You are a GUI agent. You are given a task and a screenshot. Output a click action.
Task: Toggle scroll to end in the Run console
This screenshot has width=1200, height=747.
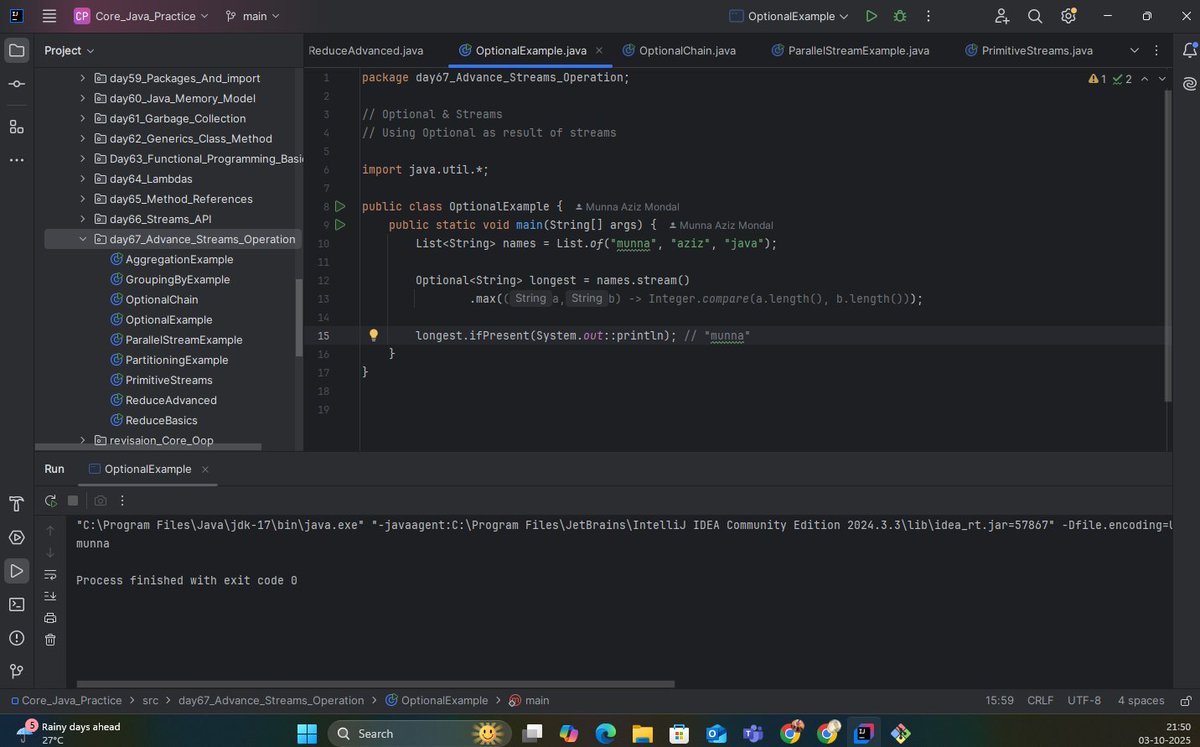pos(50,596)
